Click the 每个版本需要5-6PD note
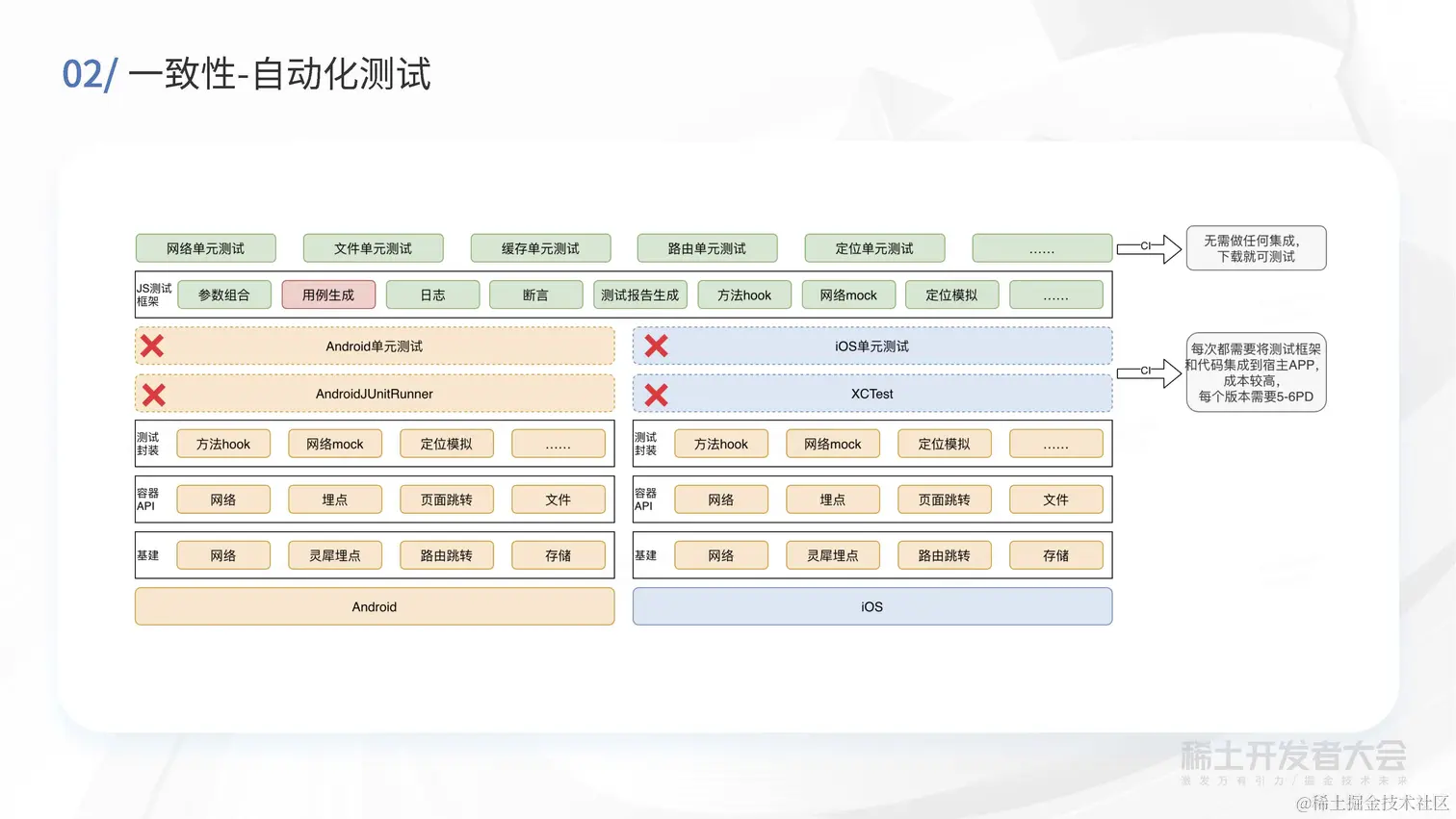Image resolution: width=1456 pixels, height=819 pixels. [1257, 372]
